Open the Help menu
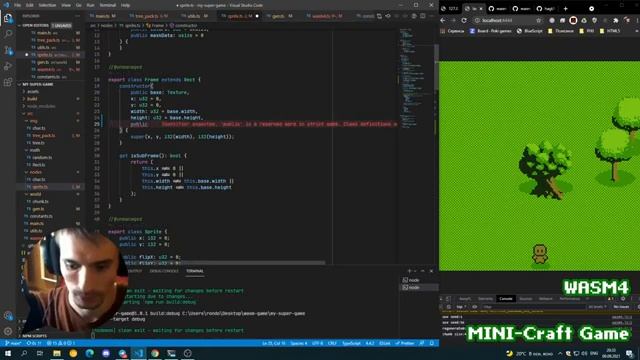 tap(125, 5)
